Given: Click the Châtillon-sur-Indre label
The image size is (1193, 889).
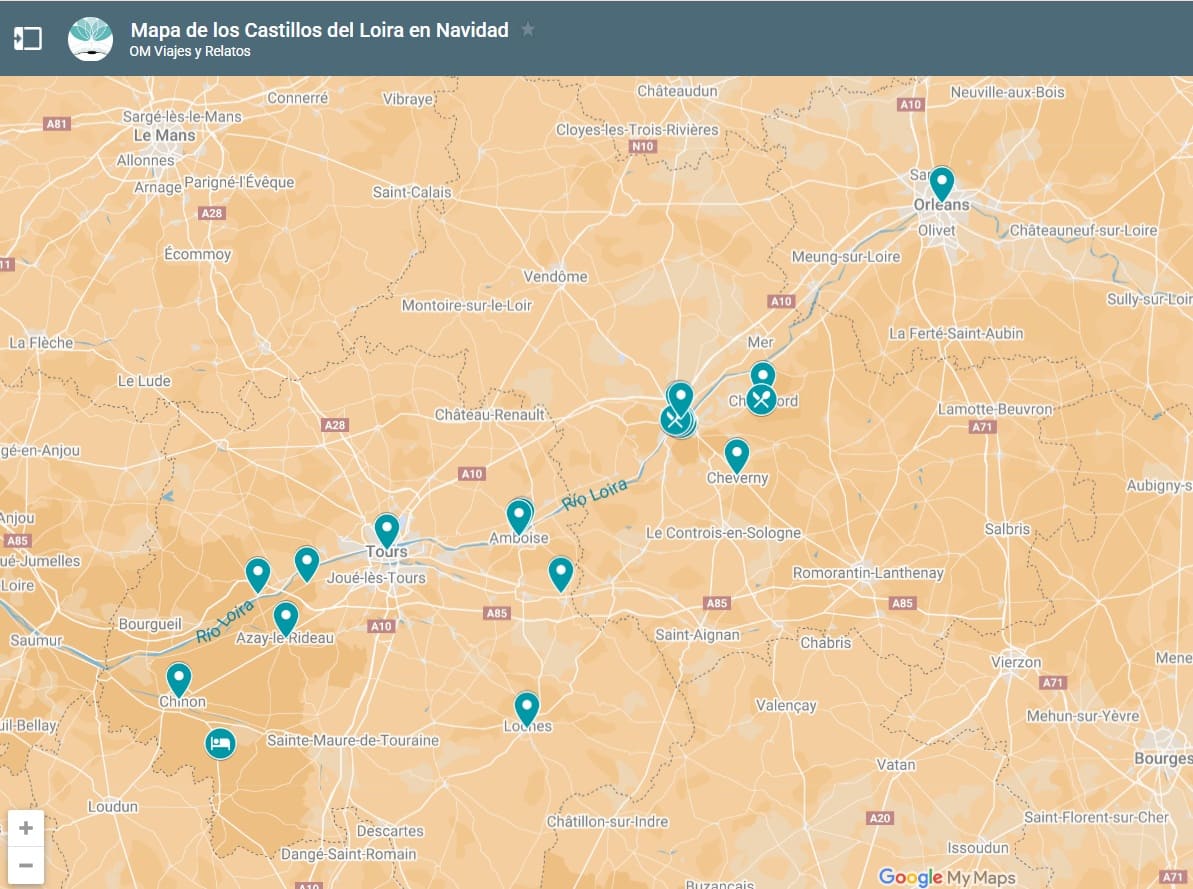Looking at the screenshot, I should [x=607, y=821].
